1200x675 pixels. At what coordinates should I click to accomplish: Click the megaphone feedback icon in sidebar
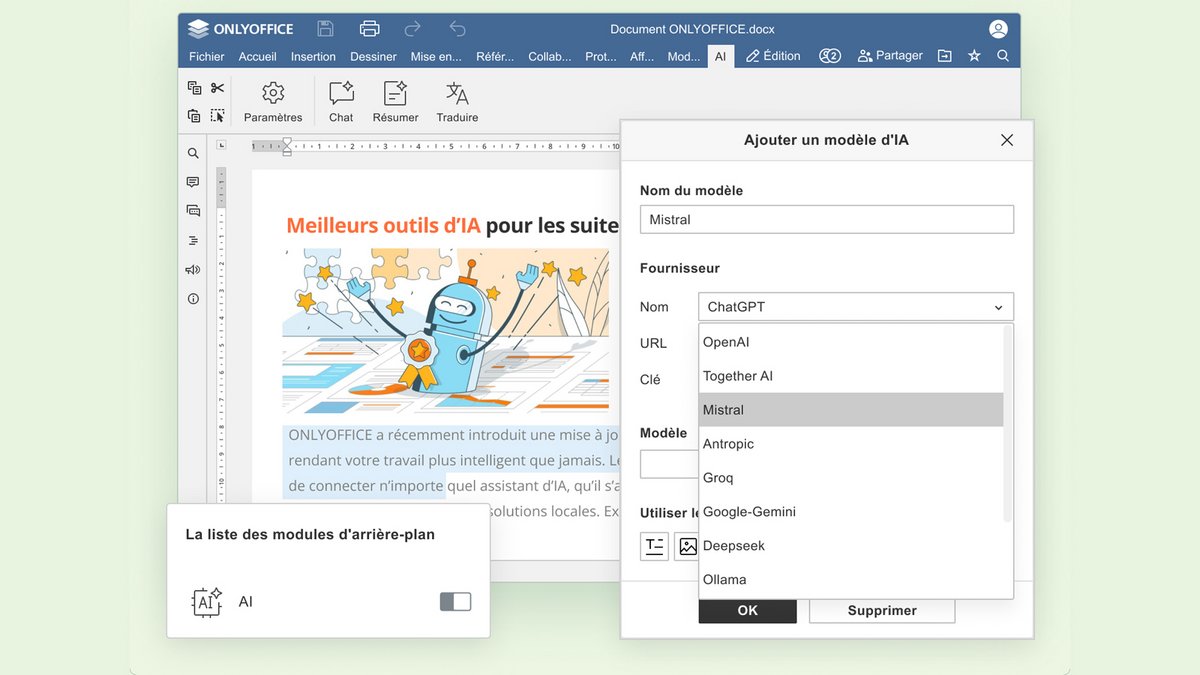[193, 269]
